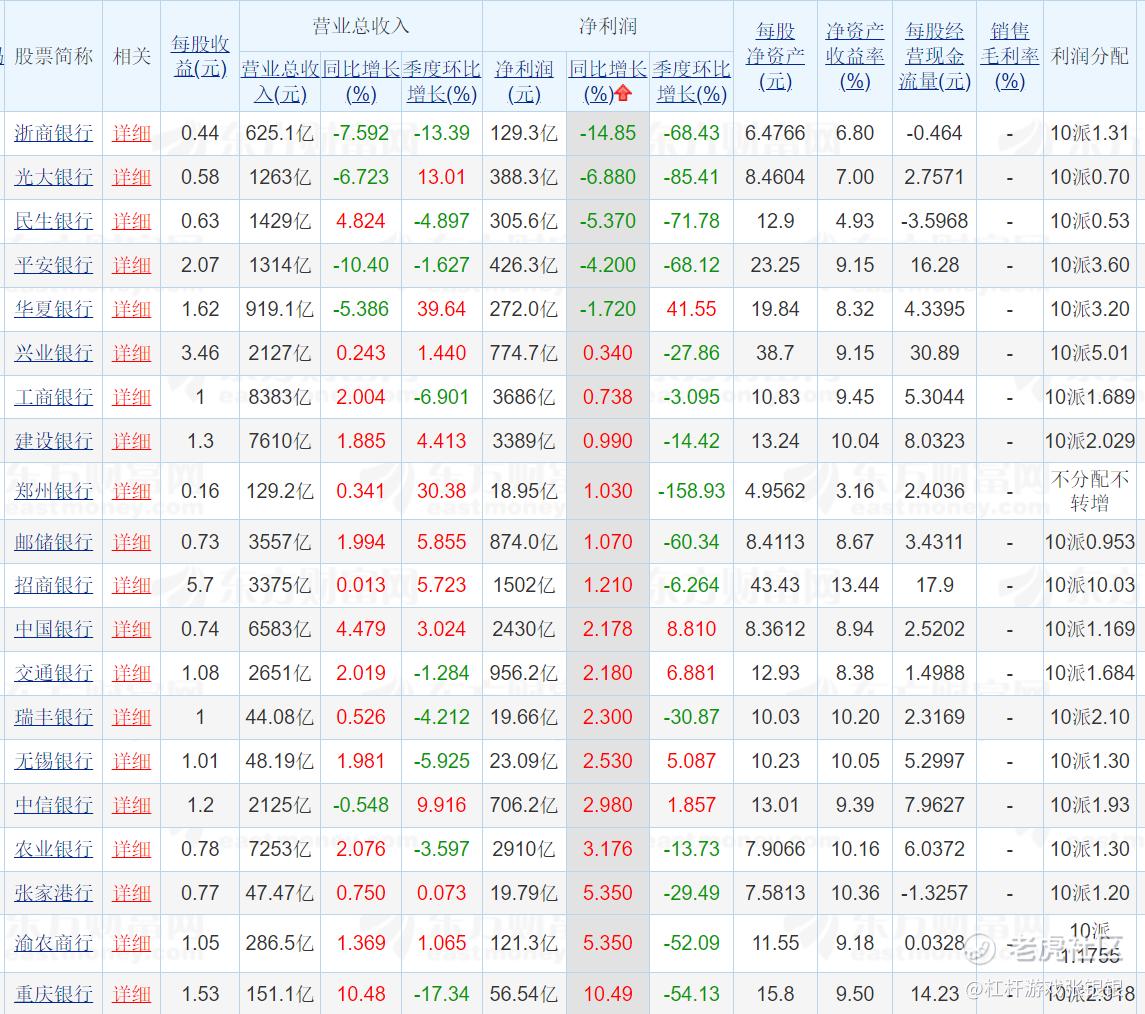1145x1014 pixels.
Task: Sort by revenue 同比增长(%) header
Action: click(361, 81)
